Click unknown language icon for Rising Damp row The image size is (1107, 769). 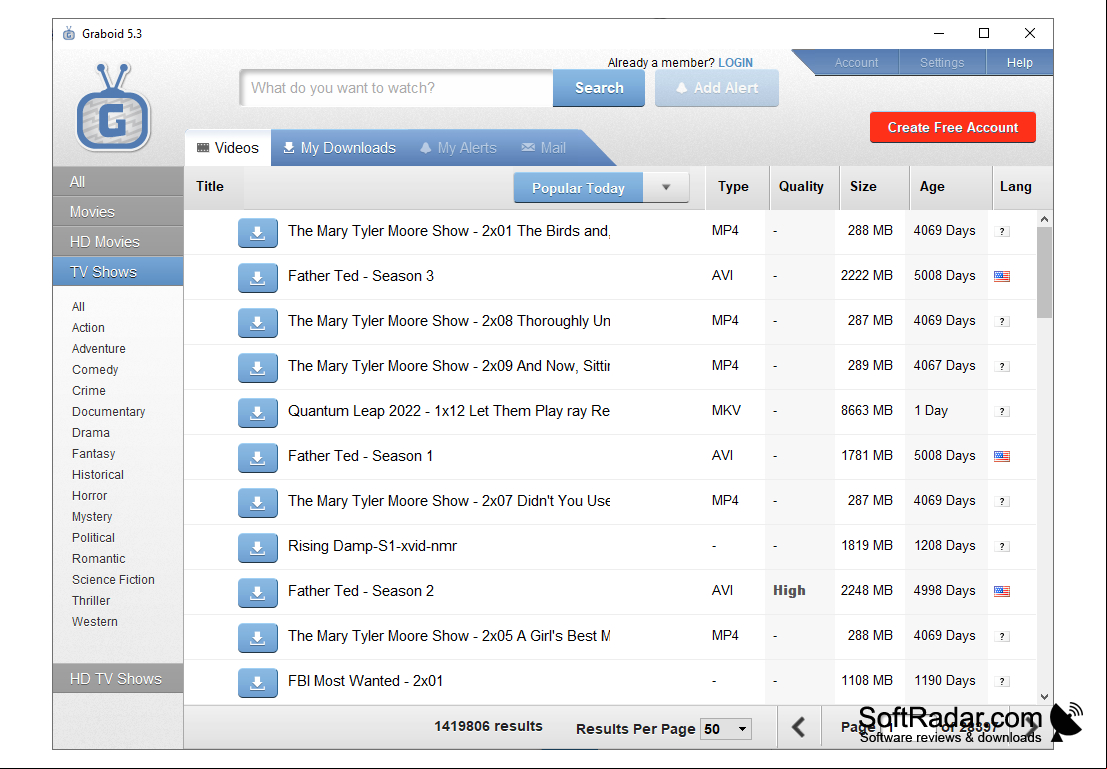click(x=1002, y=546)
